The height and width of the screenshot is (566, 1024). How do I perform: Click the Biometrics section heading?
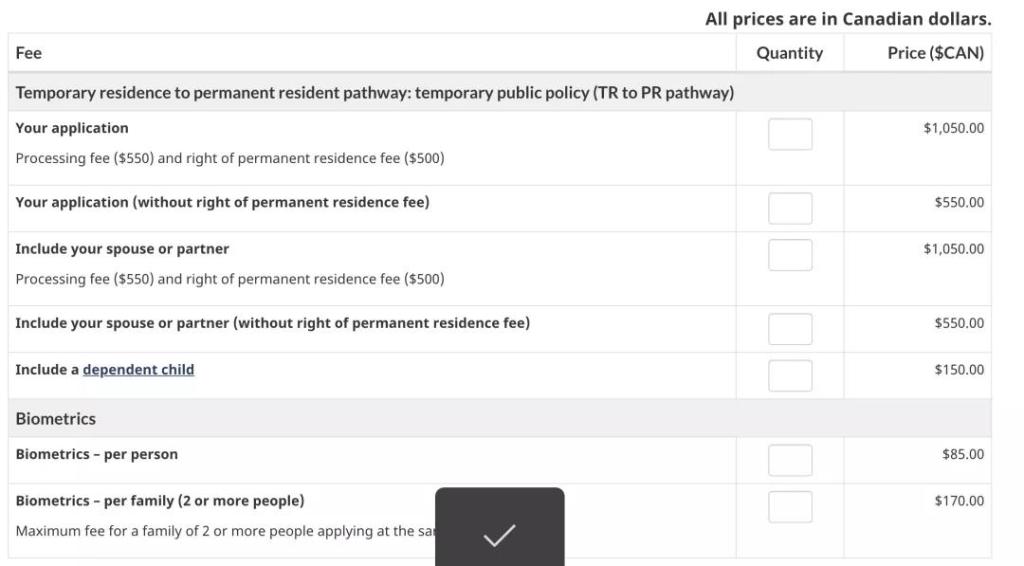pyautogui.click(x=56, y=419)
